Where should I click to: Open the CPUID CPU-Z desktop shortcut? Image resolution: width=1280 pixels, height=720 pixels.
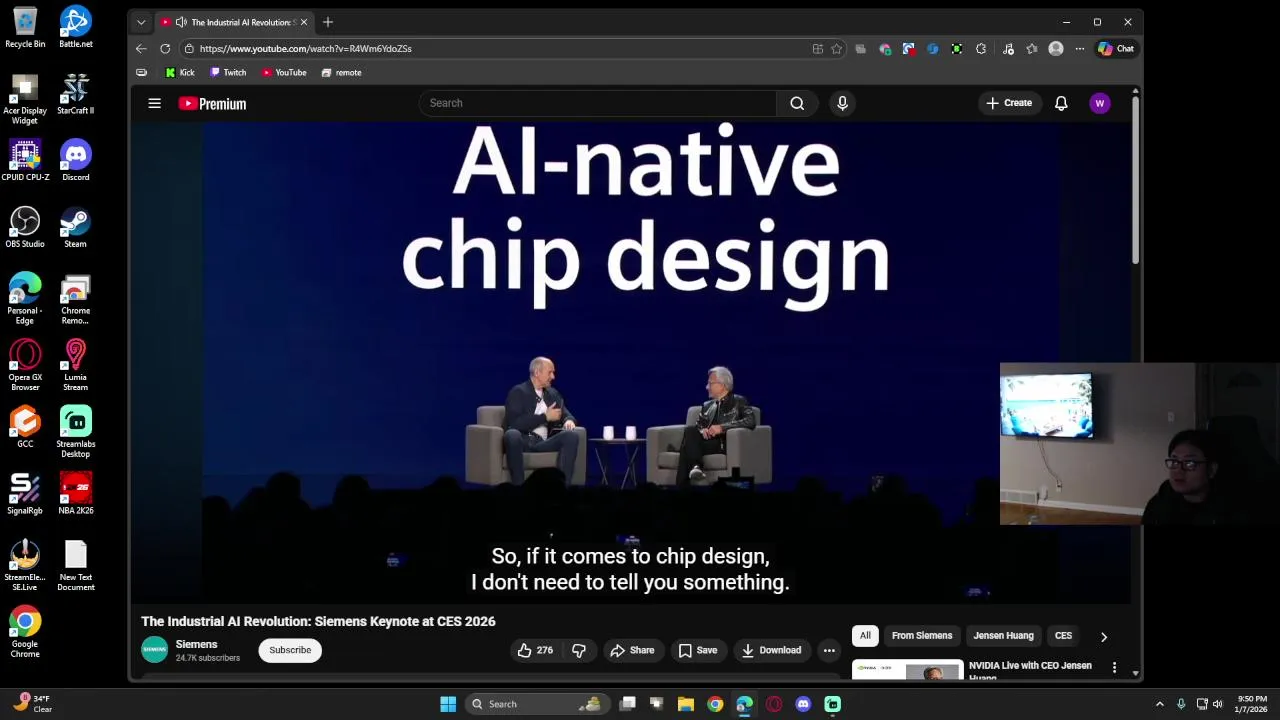[x=25, y=161]
